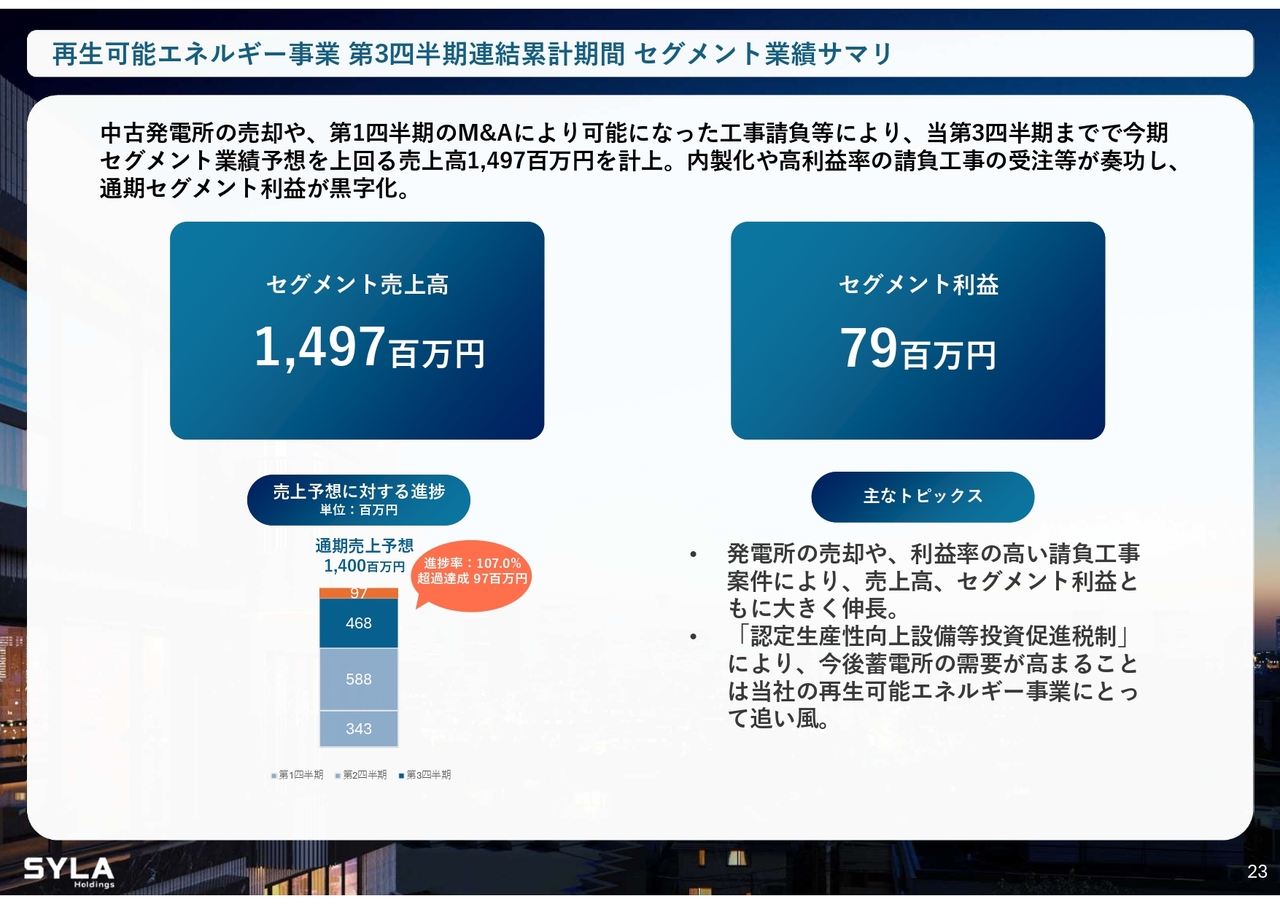Select the 343 bar segment at bottom
Image resolution: width=1280 pixels, height=904 pixels.
359,729
